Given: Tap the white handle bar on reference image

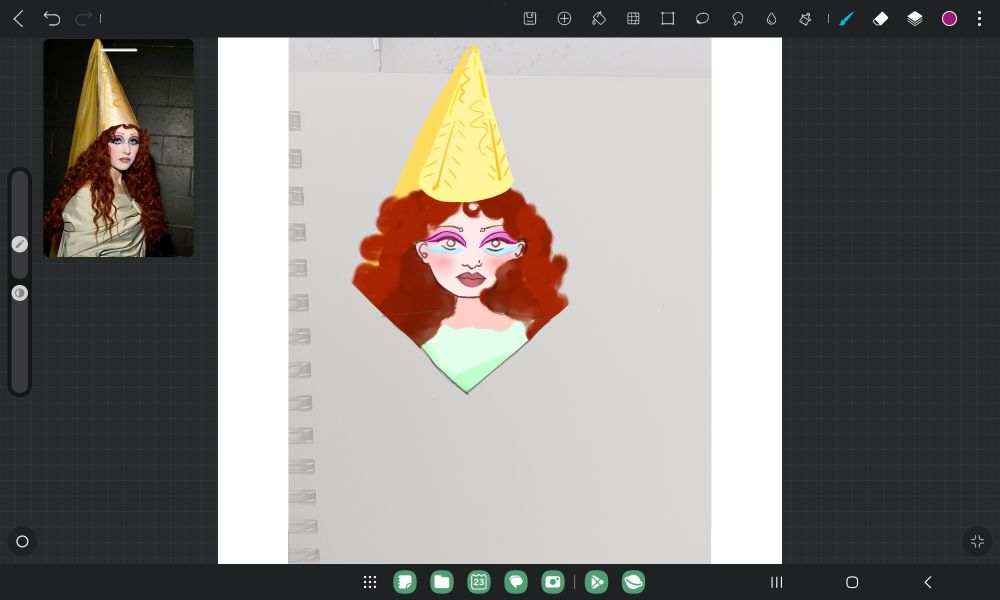Looking at the screenshot, I should (119, 50).
